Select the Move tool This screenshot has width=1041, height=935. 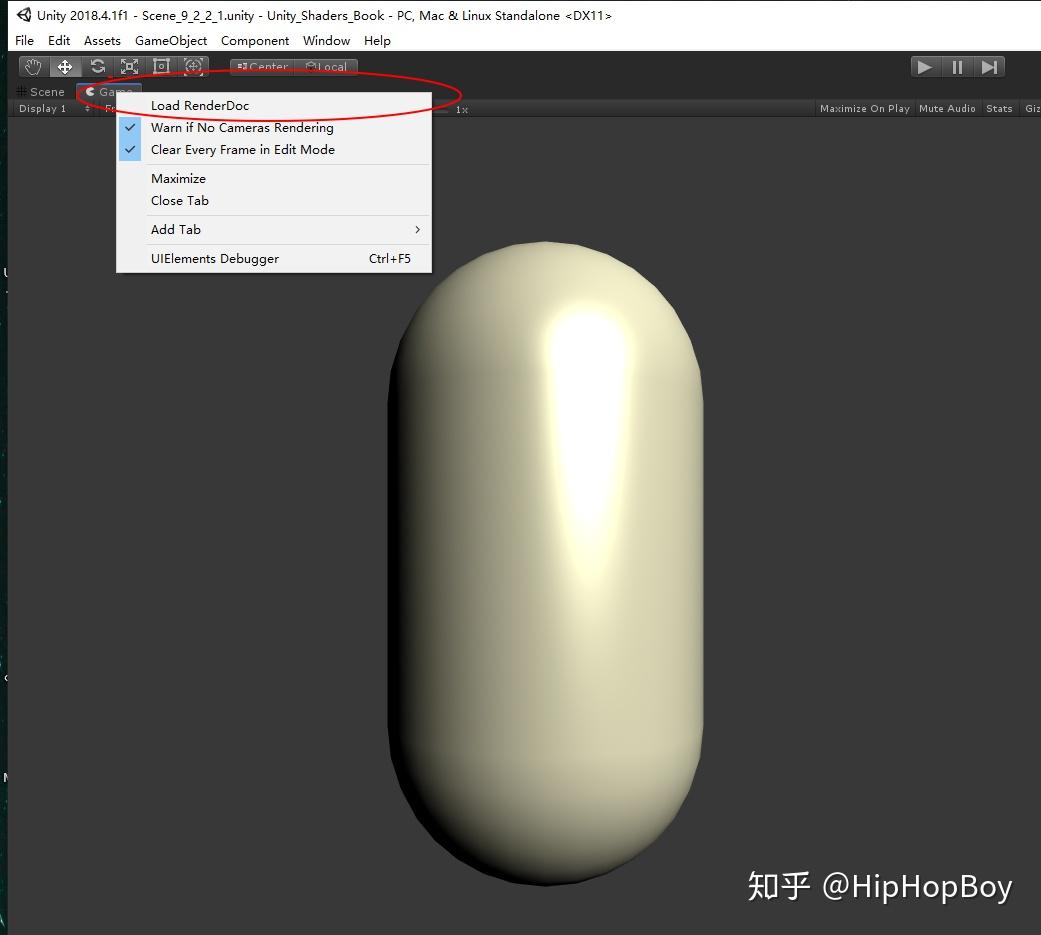pyautogui.click(x=65, y=67)
